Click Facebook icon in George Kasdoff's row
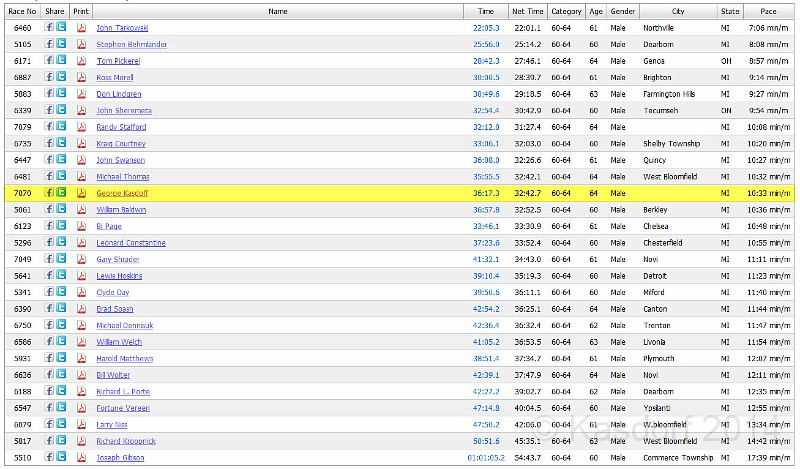This screenshot has width=800, height=469. pos(50,193)
